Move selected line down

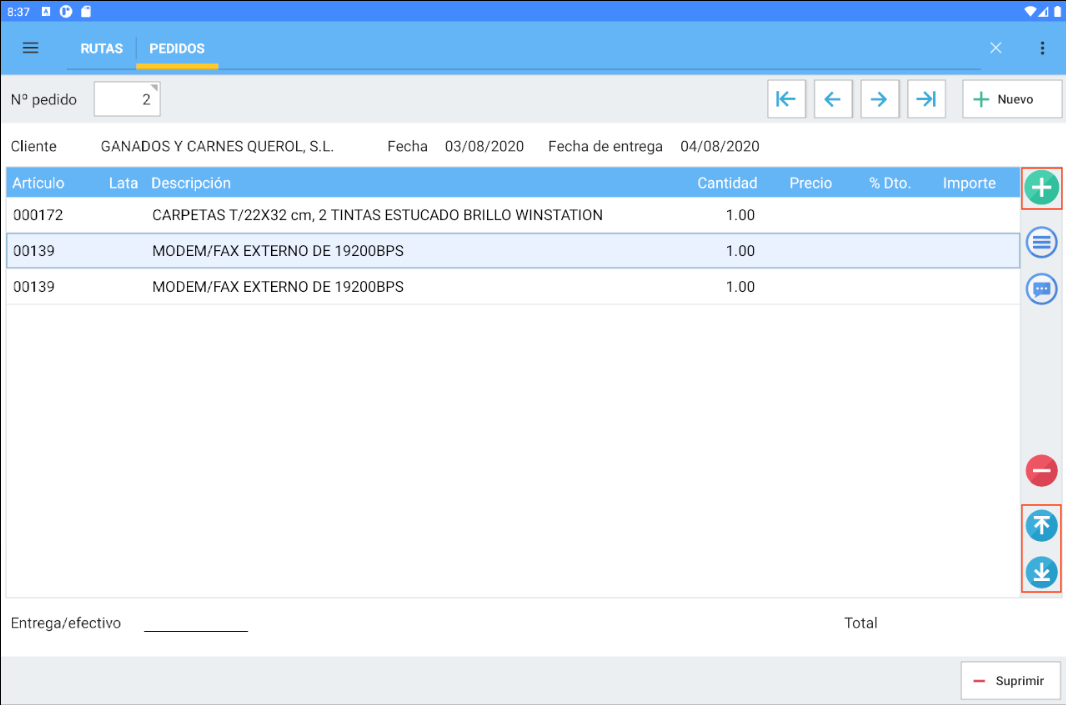coord(1042,572)
